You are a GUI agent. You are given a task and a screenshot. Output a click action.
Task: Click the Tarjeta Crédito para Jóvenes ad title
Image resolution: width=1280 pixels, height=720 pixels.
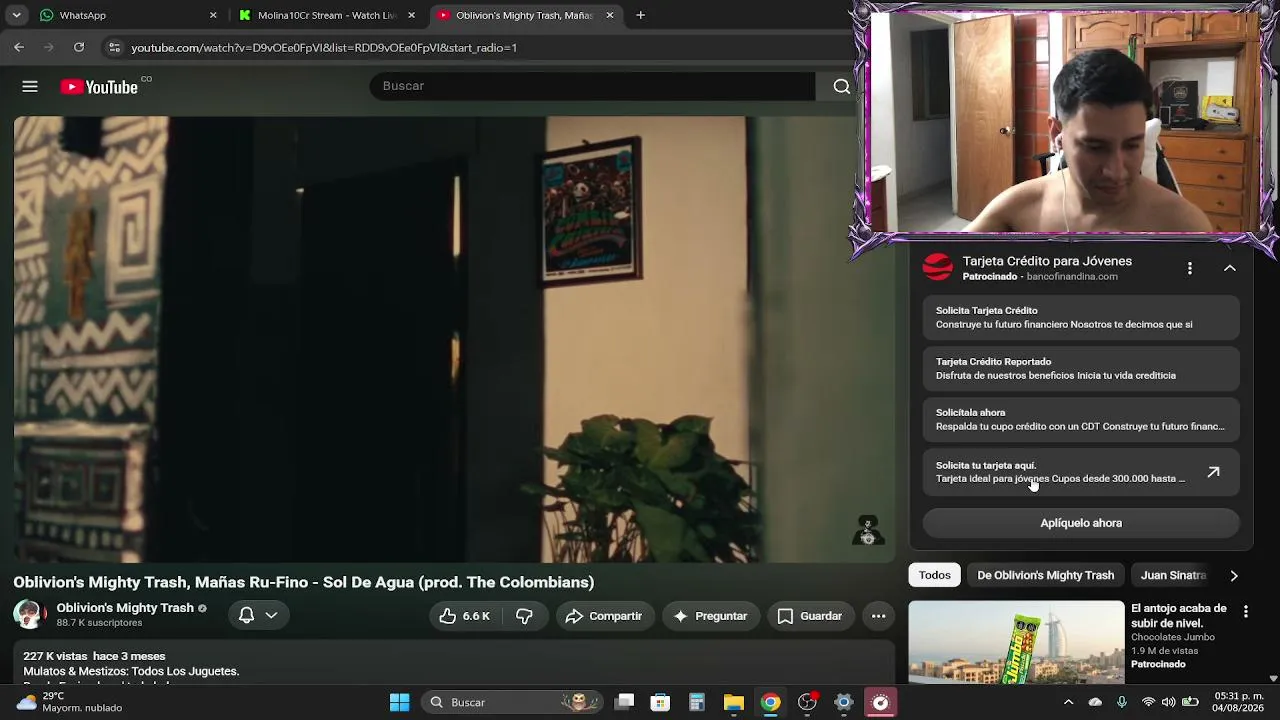pyautogui.click(x=1047, y=261)
